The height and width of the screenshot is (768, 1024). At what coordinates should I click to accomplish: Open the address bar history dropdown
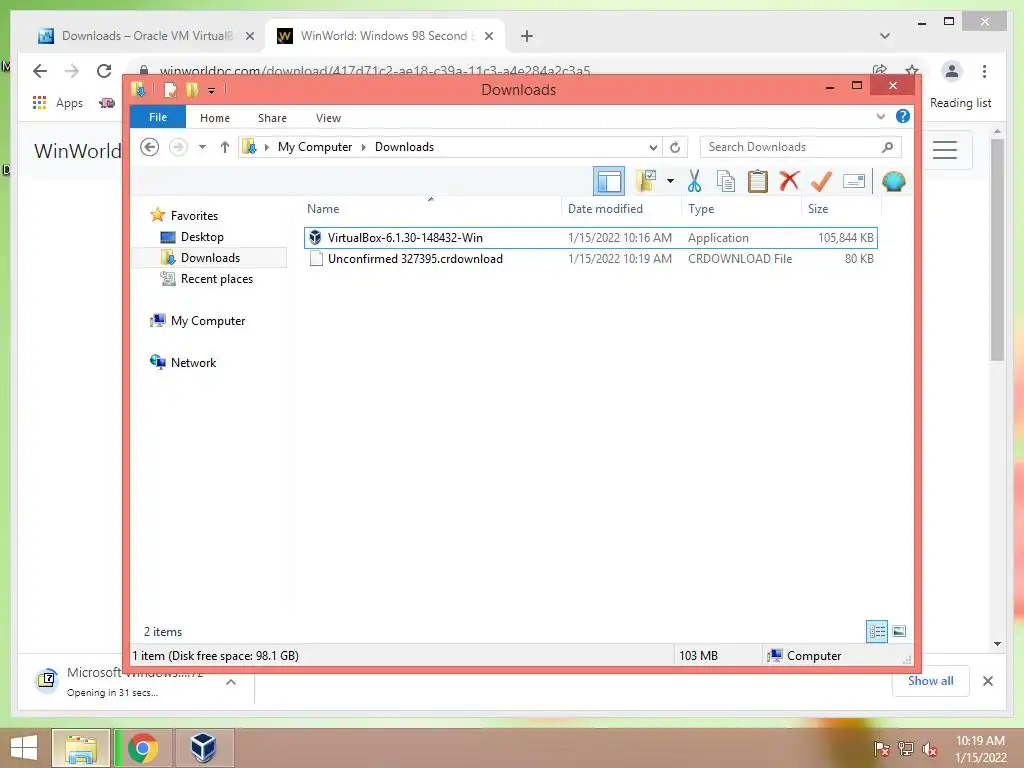(x=652, y=147)
